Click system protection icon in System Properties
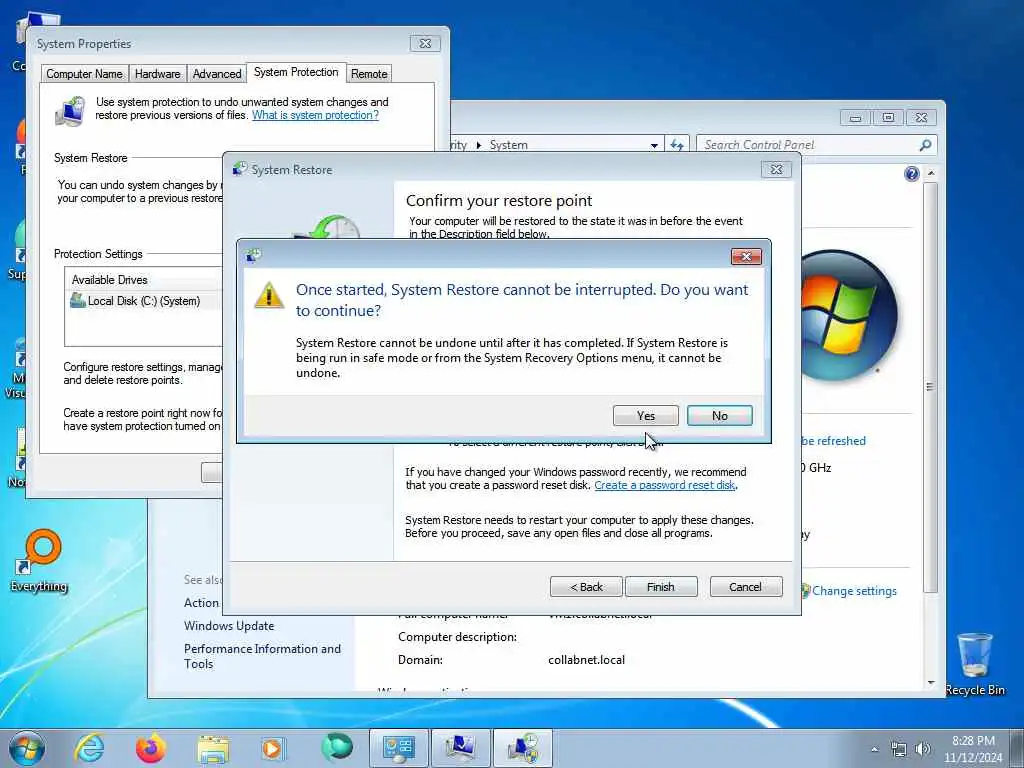 pyautogui.click(x=70, y=111)
